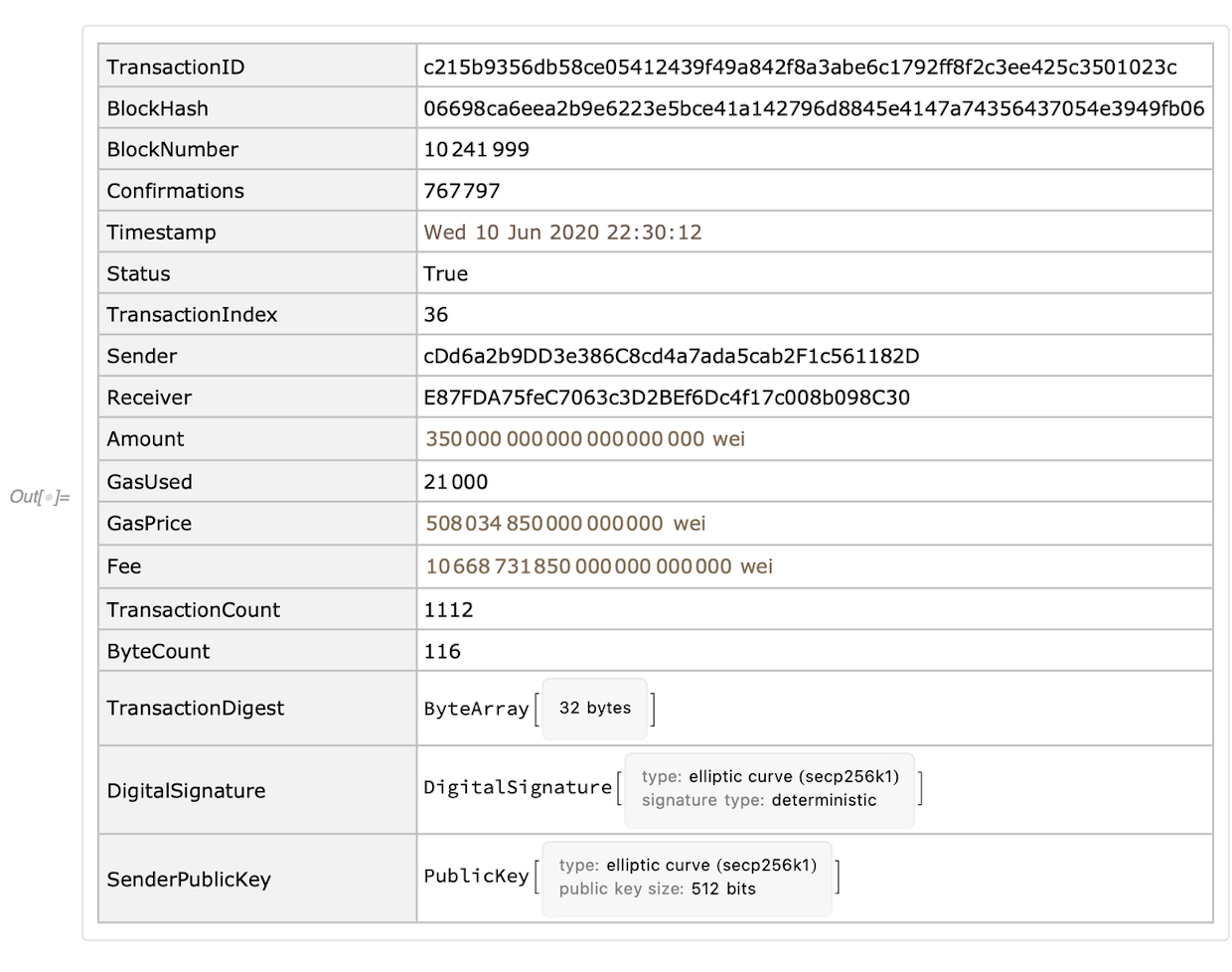Click the TransactionCount value 1112
Screen dimensions: 1232x972
449,610
